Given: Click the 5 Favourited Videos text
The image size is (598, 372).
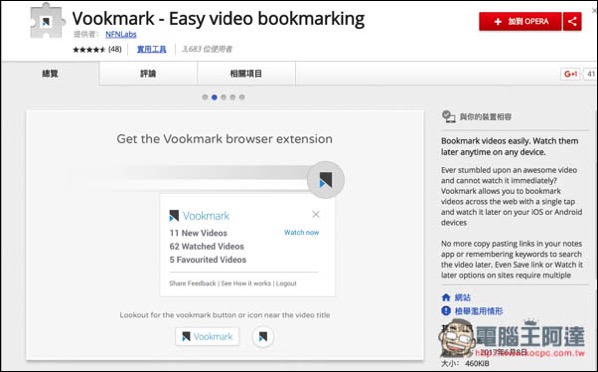Looking at the screenshot, I should tap(208, 259).
